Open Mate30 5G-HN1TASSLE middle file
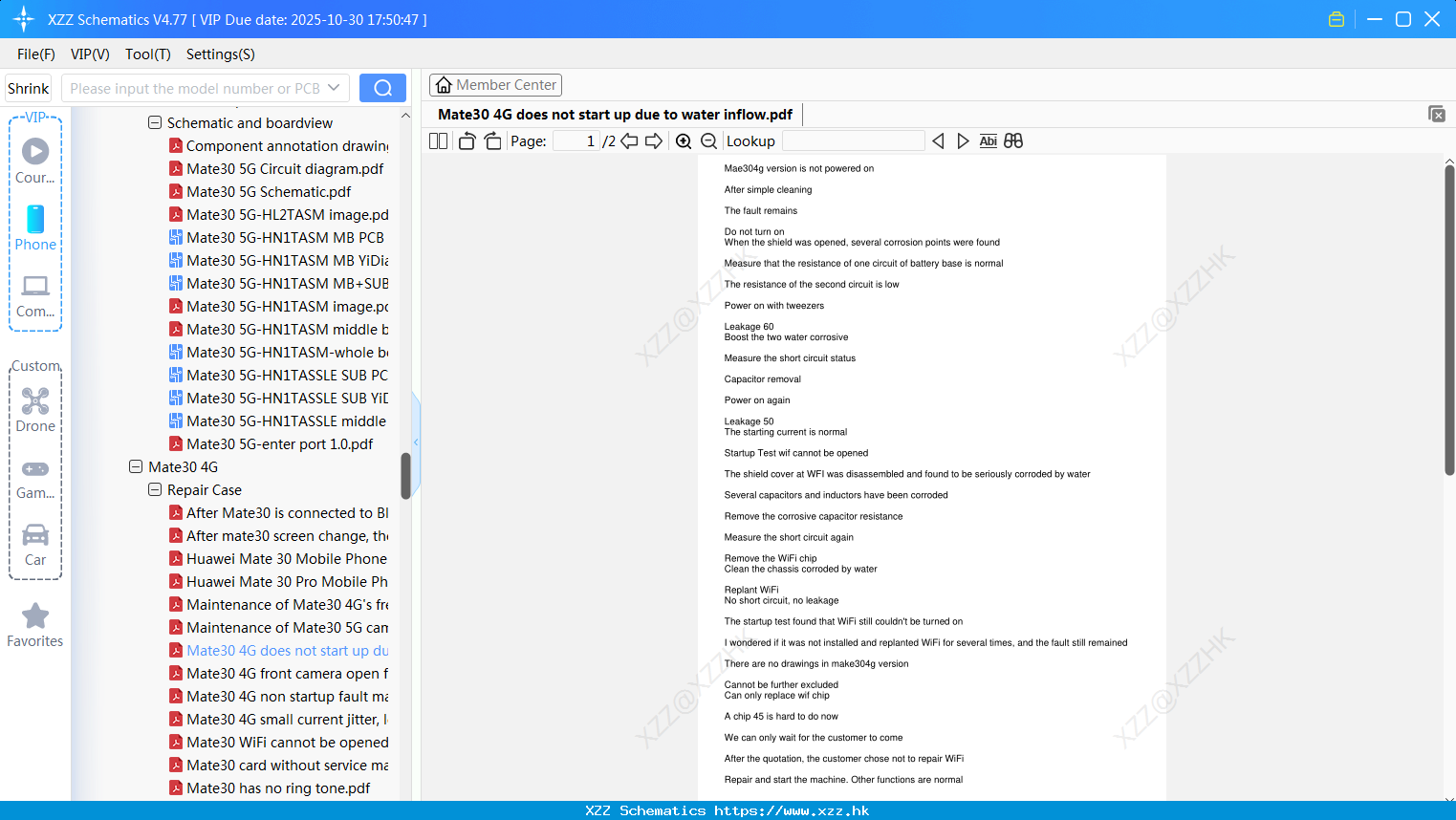This screenshot has width=1456, height=820. click(x=278, y=421)
